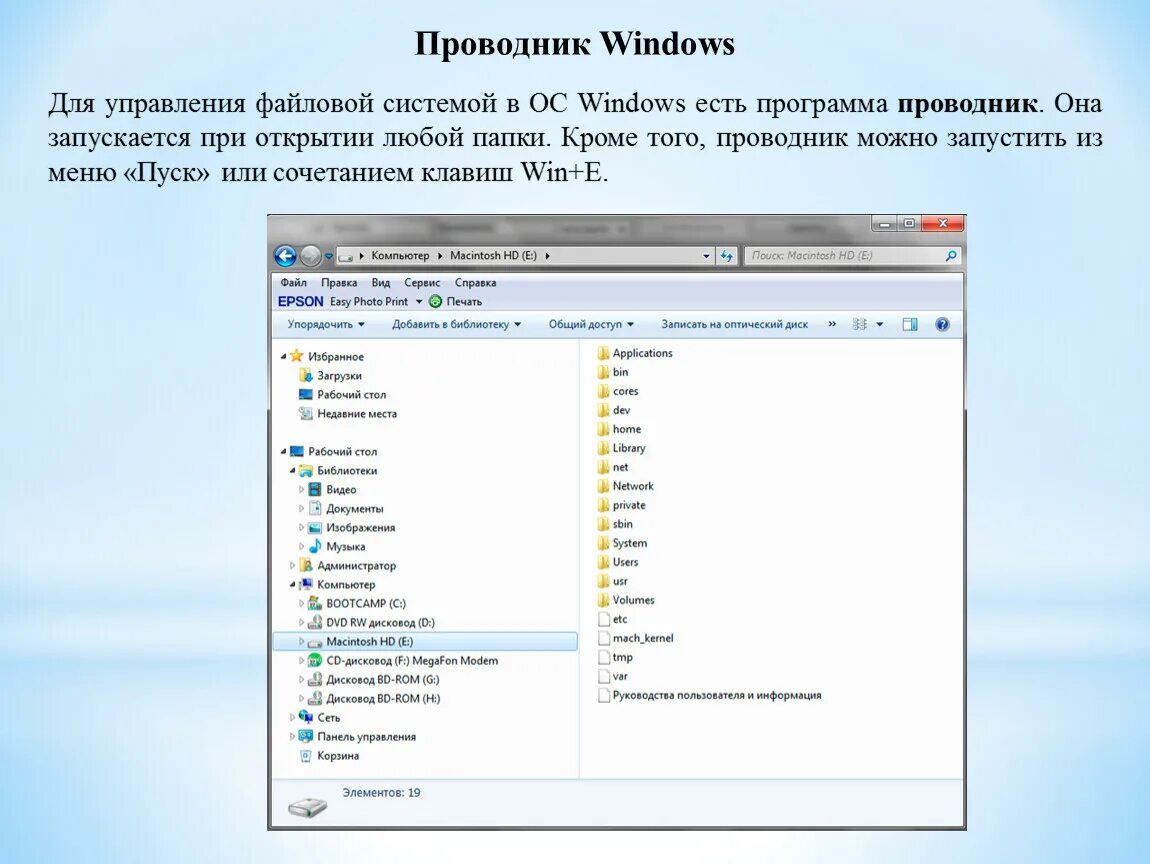
Task: Open the view options dropdown arrow
Action: (x=879, y=324)
